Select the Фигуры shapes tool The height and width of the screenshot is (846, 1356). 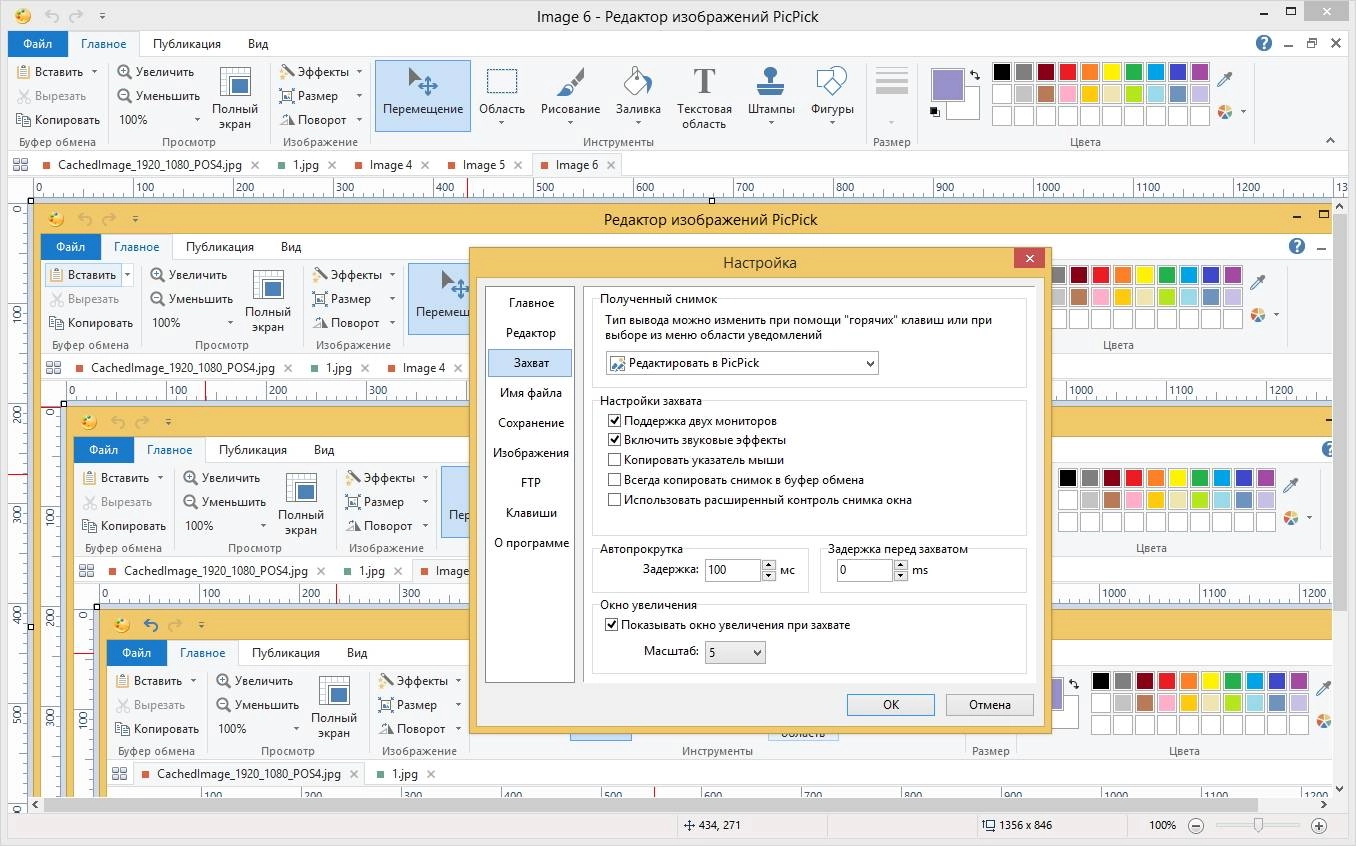point(832,96)
